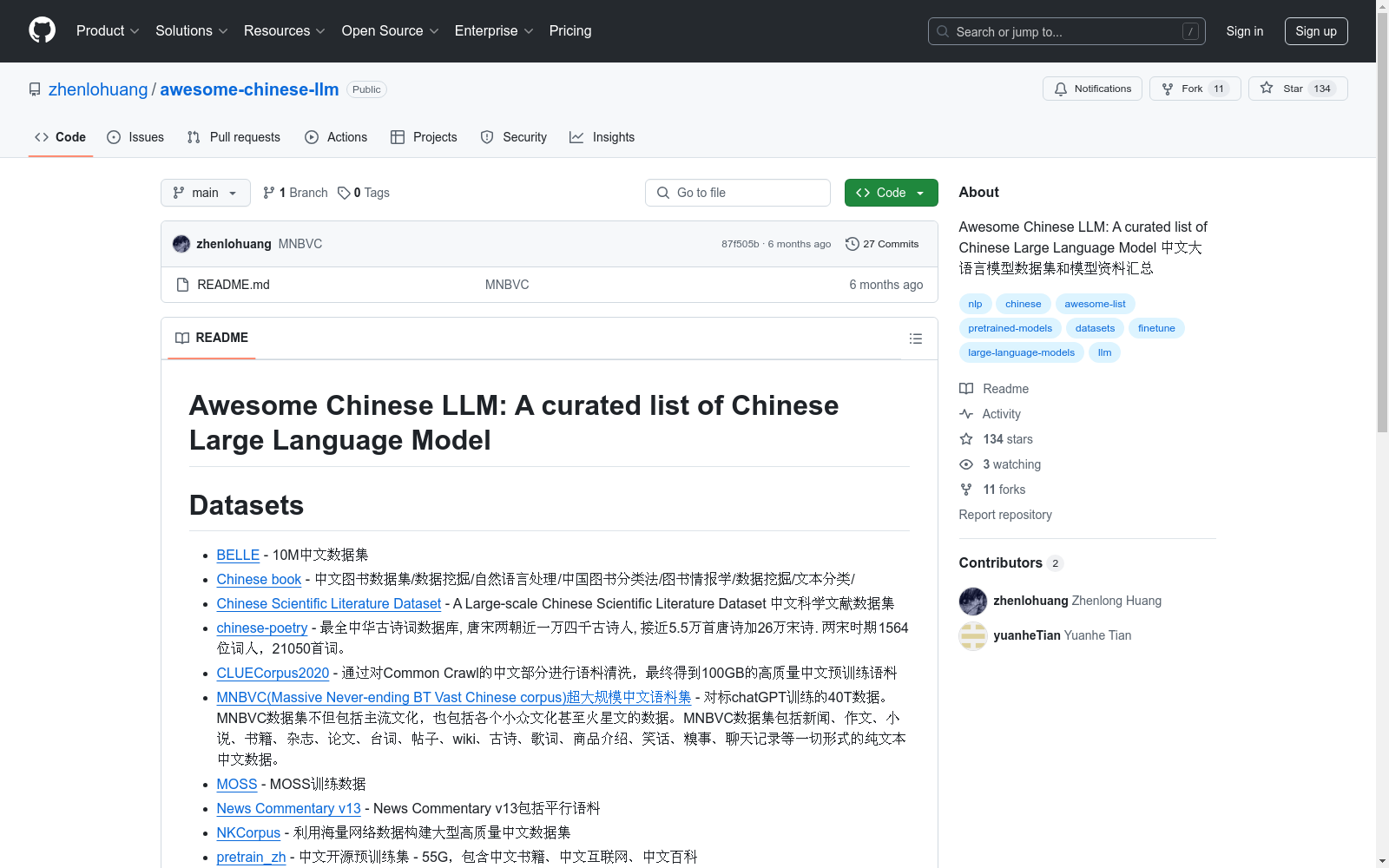The height and width of the screenshot is (868, 1389).
Task: Select the chinese topic tag
Action: pos(1024,304)
